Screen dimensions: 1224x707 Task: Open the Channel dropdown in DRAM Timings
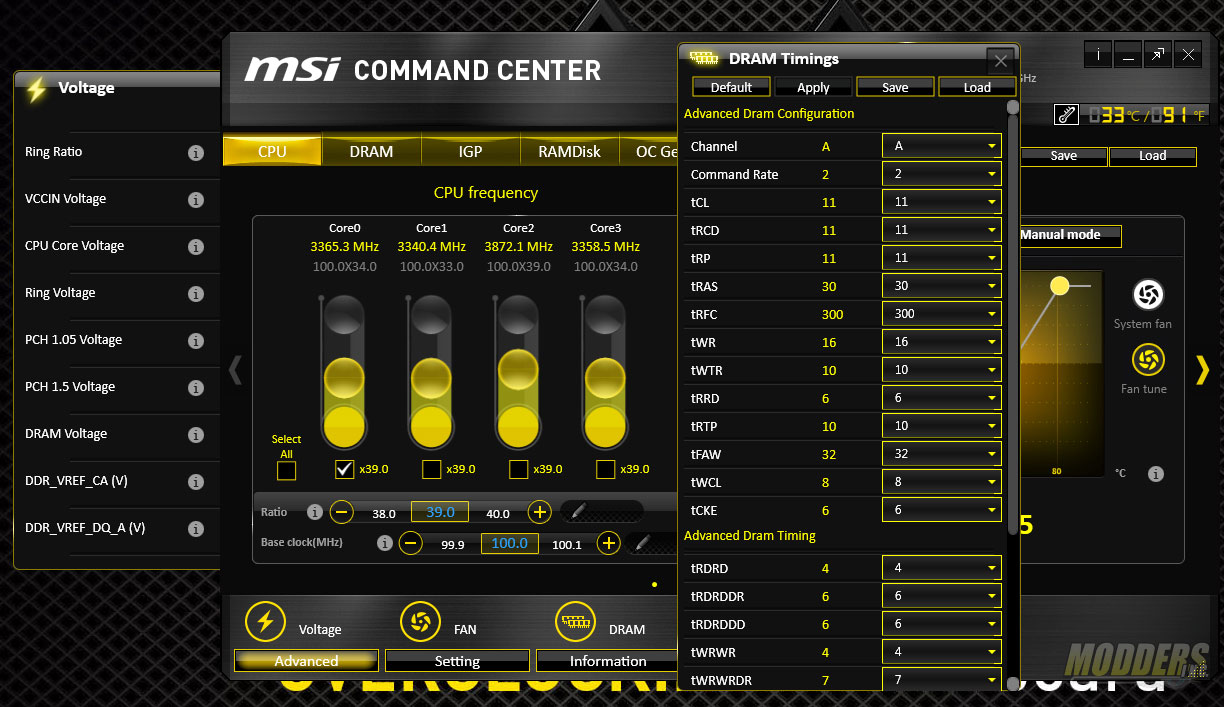click(x=941, y=146)
